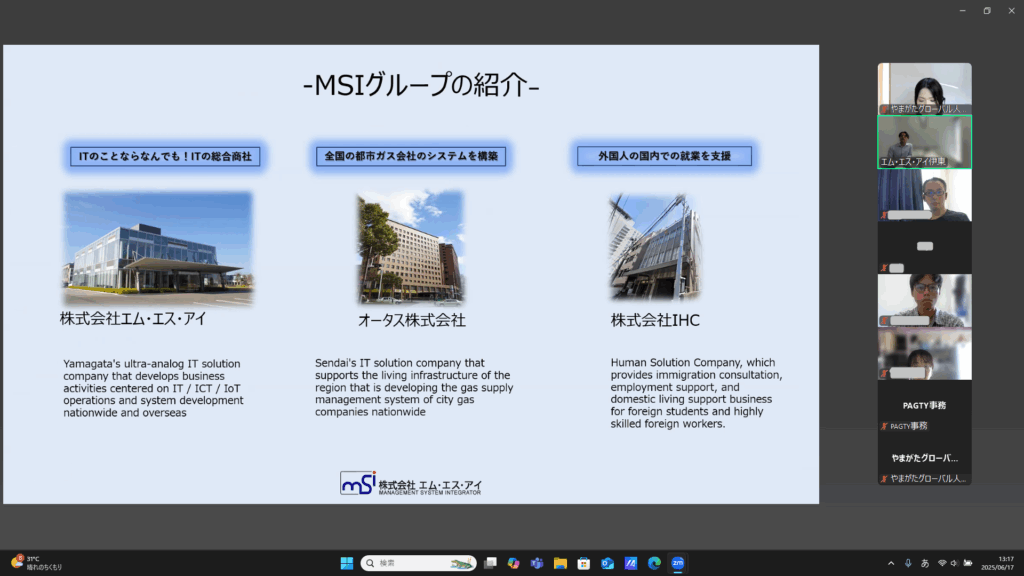Click the ITのことならなんでも！ITの総合商社 banner
The image size is (1024, 576).
(165, 156)
